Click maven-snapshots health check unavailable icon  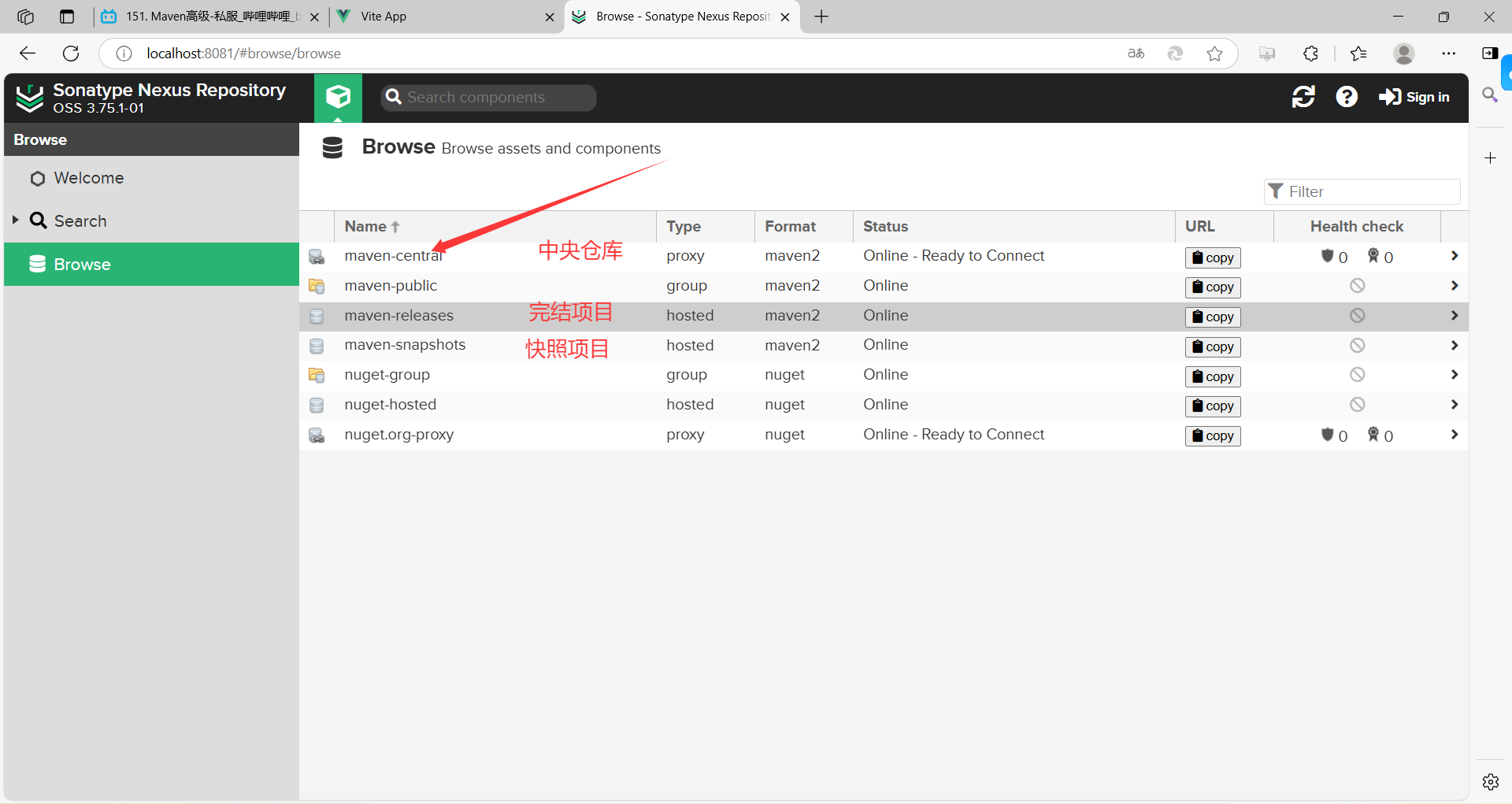tap(1357, 346)
